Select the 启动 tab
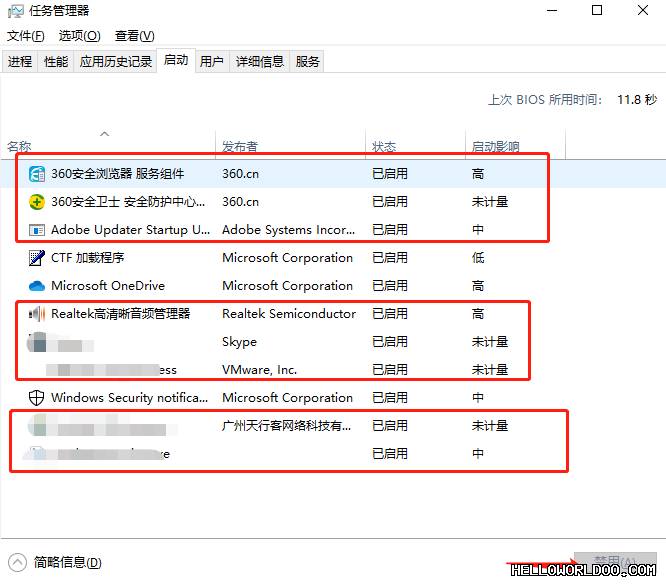 pos(176,60)
